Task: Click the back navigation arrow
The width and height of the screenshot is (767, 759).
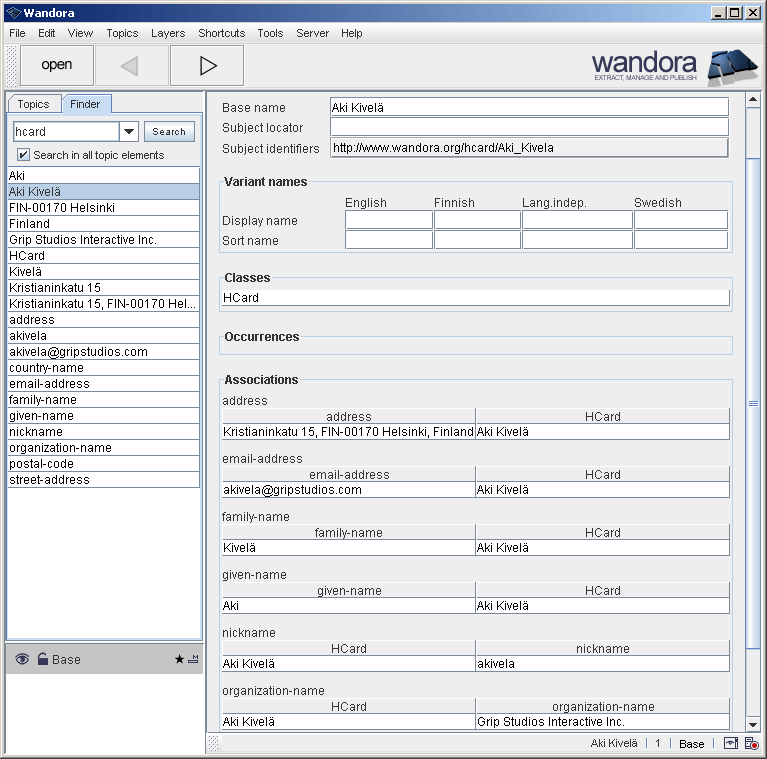Action: pyautogui.click(x=132, y=66)
